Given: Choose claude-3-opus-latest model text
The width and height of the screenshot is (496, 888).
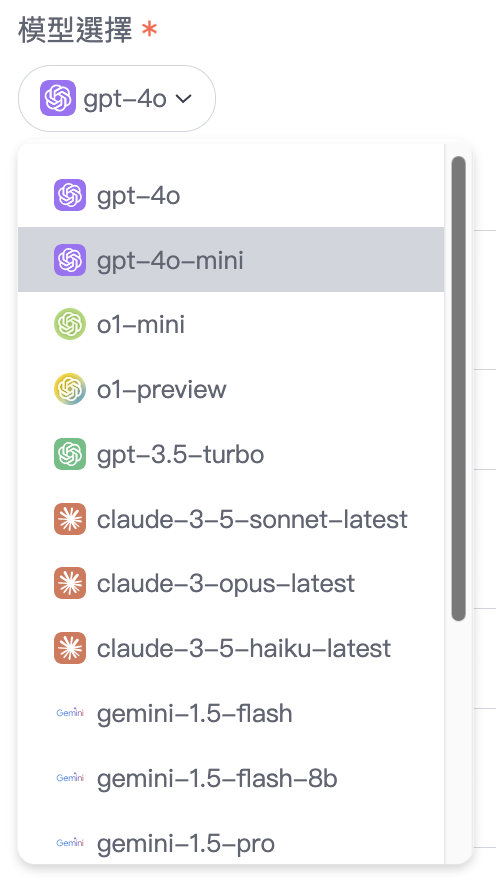Looking at the screenshot, I should pyautogui.click(x=225, y=584).
